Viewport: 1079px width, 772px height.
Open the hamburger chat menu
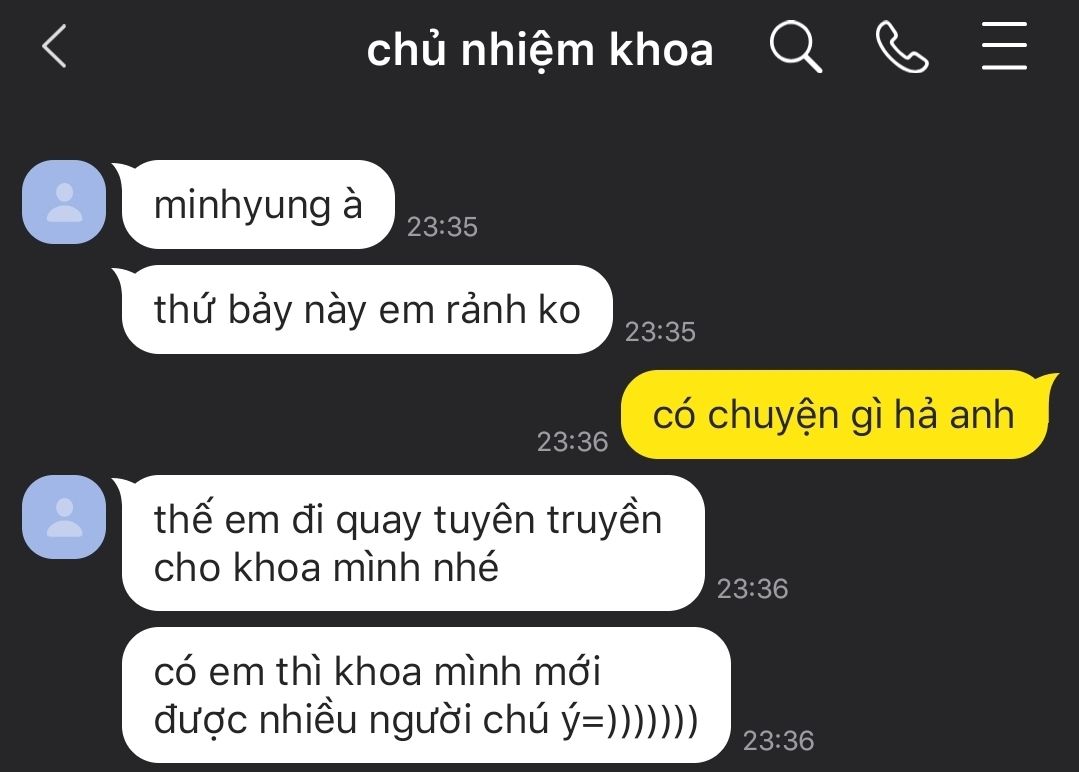(1004, 46)
